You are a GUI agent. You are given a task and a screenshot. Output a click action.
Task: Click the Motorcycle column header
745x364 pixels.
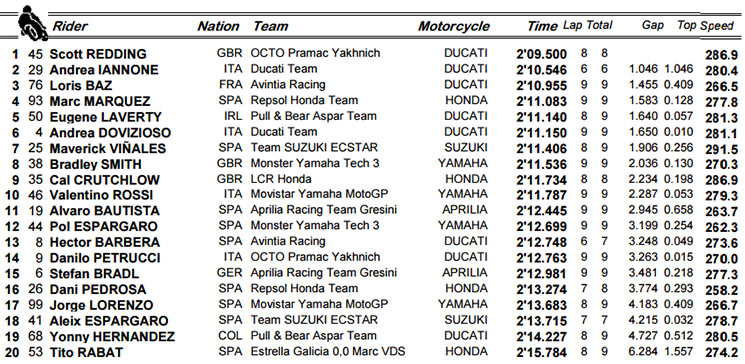click(454, 26)
